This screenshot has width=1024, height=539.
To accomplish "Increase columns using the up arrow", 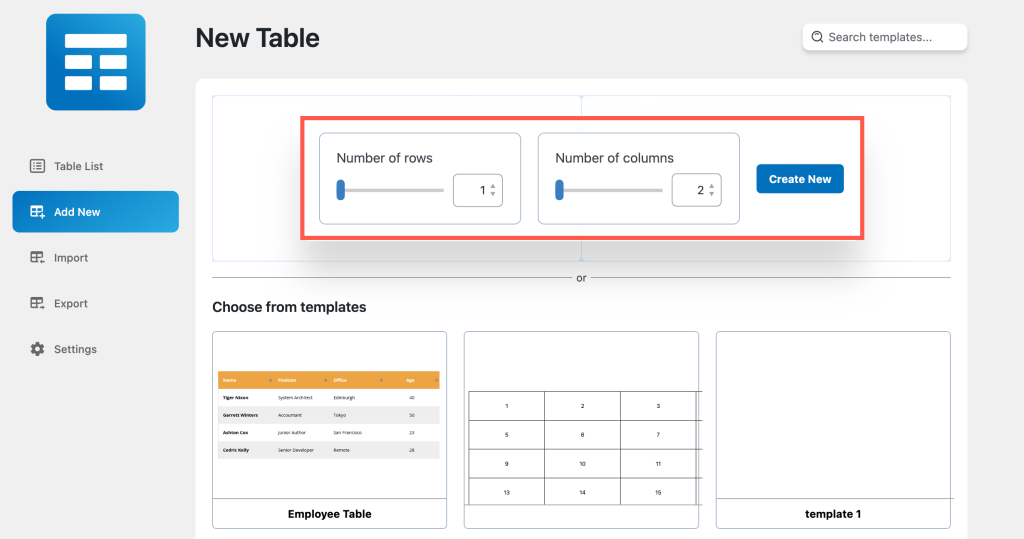I will pos(712,185).
